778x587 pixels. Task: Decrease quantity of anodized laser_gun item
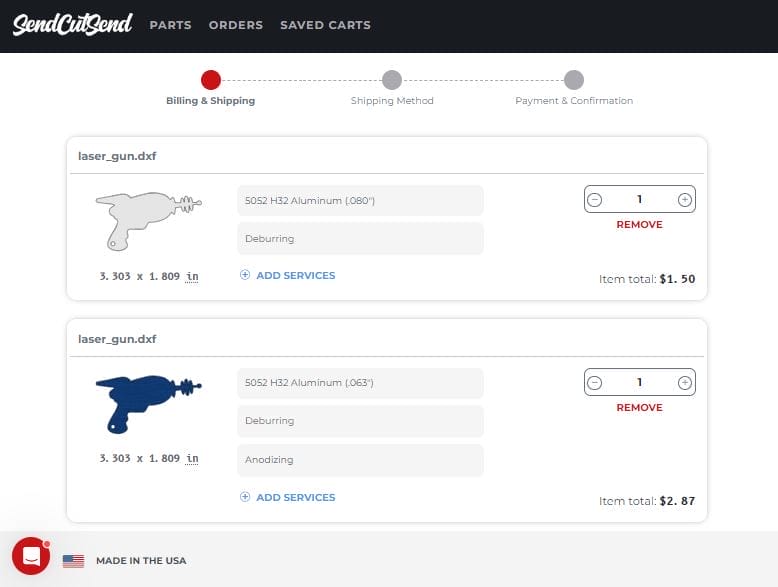(595, 382)
